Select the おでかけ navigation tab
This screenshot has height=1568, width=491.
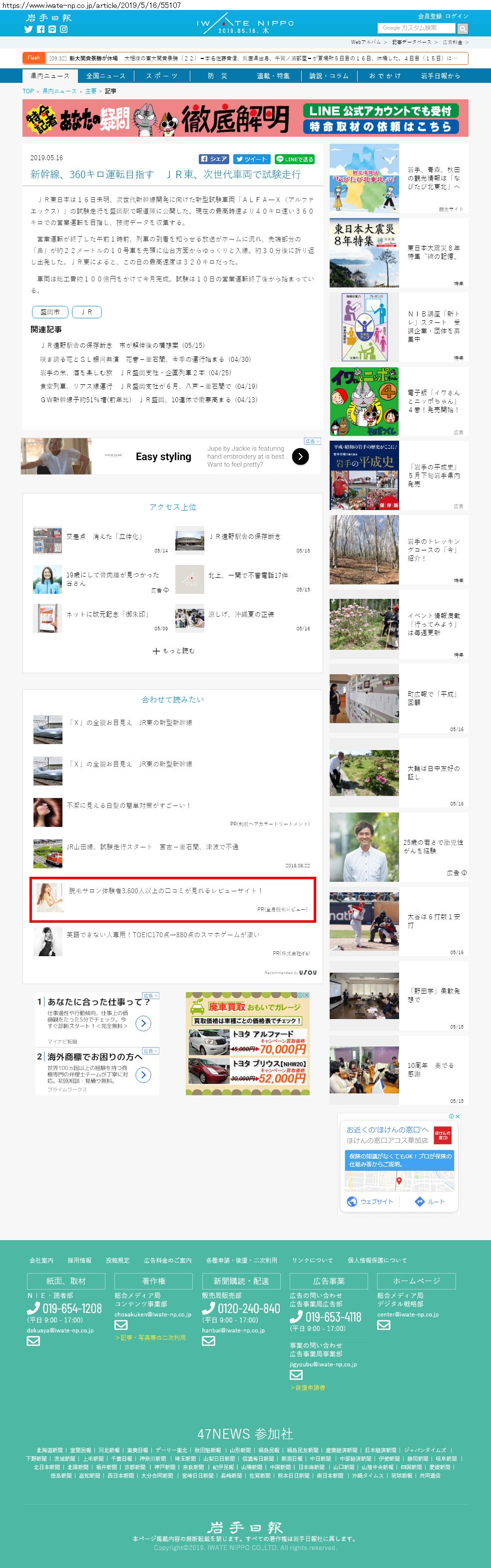(x=385, y=76)
